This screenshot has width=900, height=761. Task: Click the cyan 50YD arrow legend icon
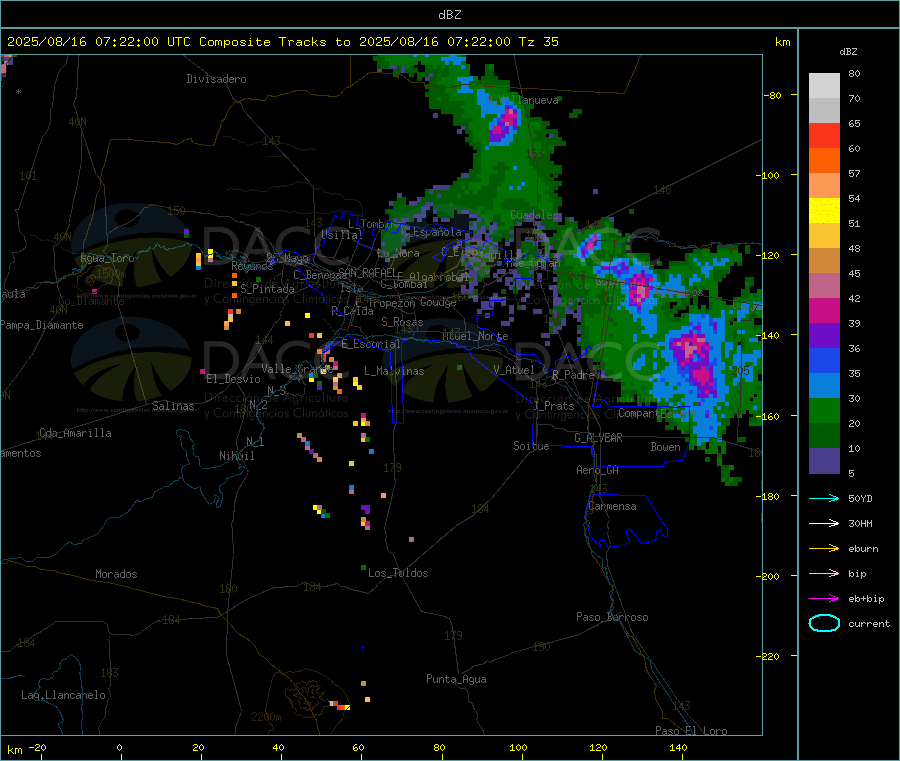824,498
